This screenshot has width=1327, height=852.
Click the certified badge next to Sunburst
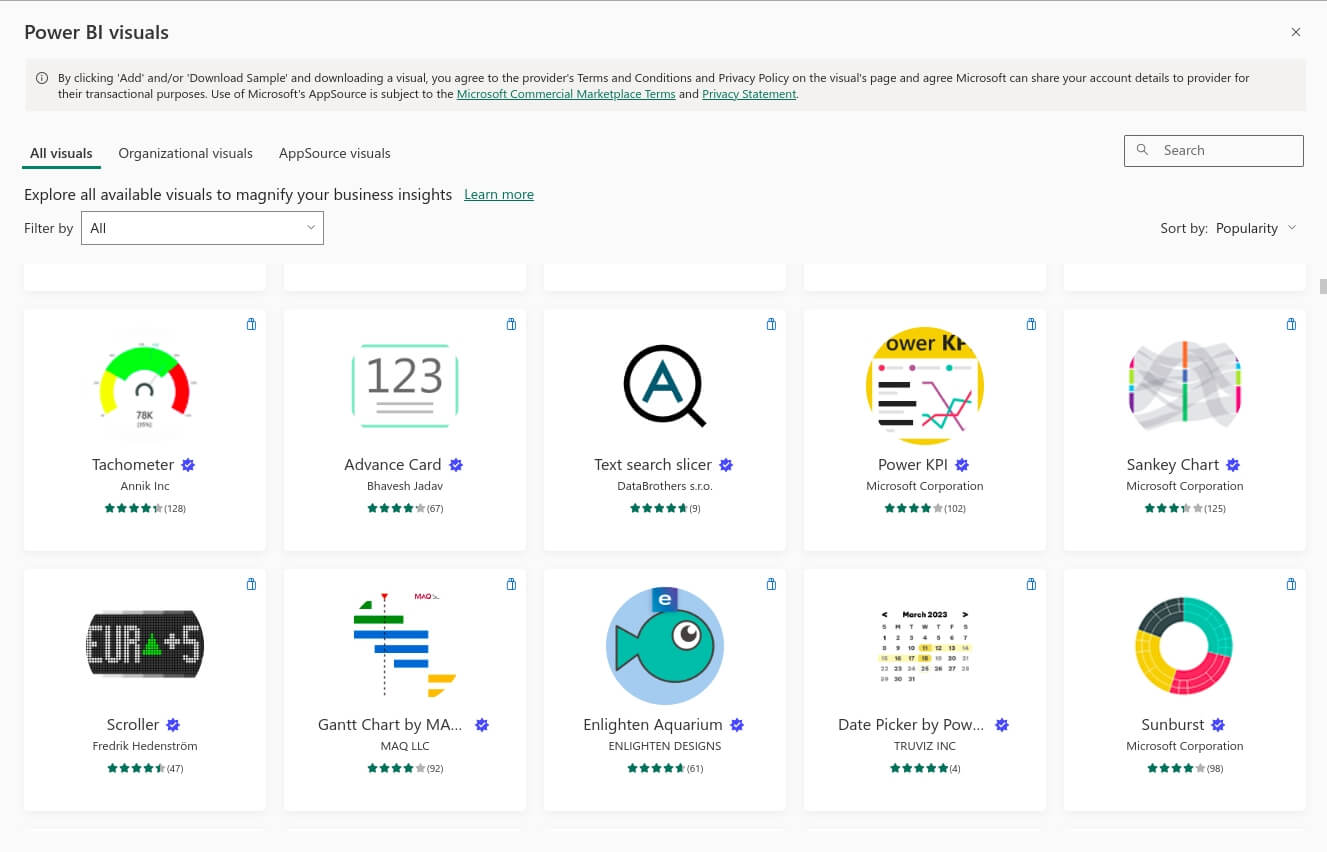pos(1218,725)
